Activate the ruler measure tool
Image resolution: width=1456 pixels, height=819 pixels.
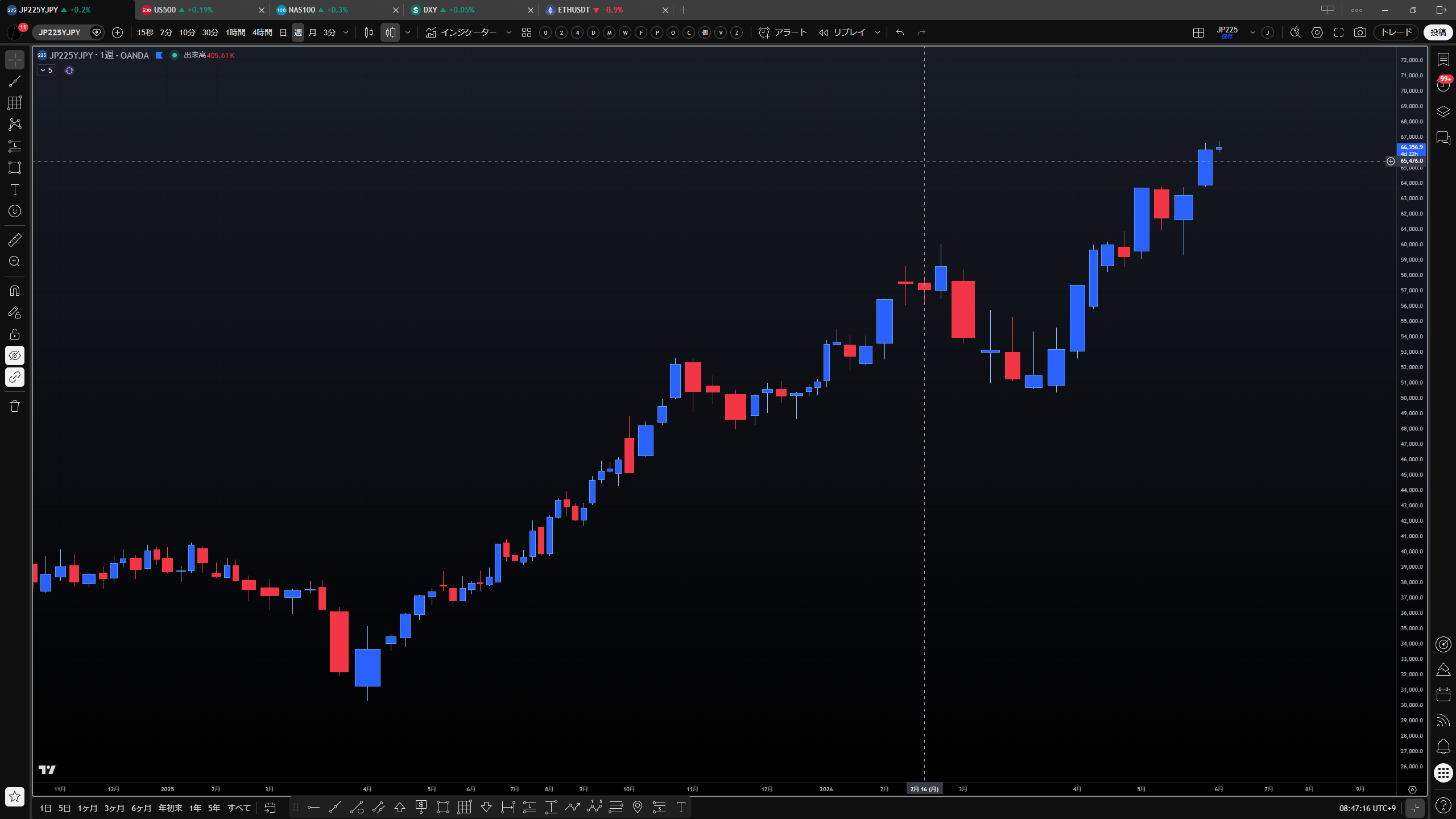(15, 240)
